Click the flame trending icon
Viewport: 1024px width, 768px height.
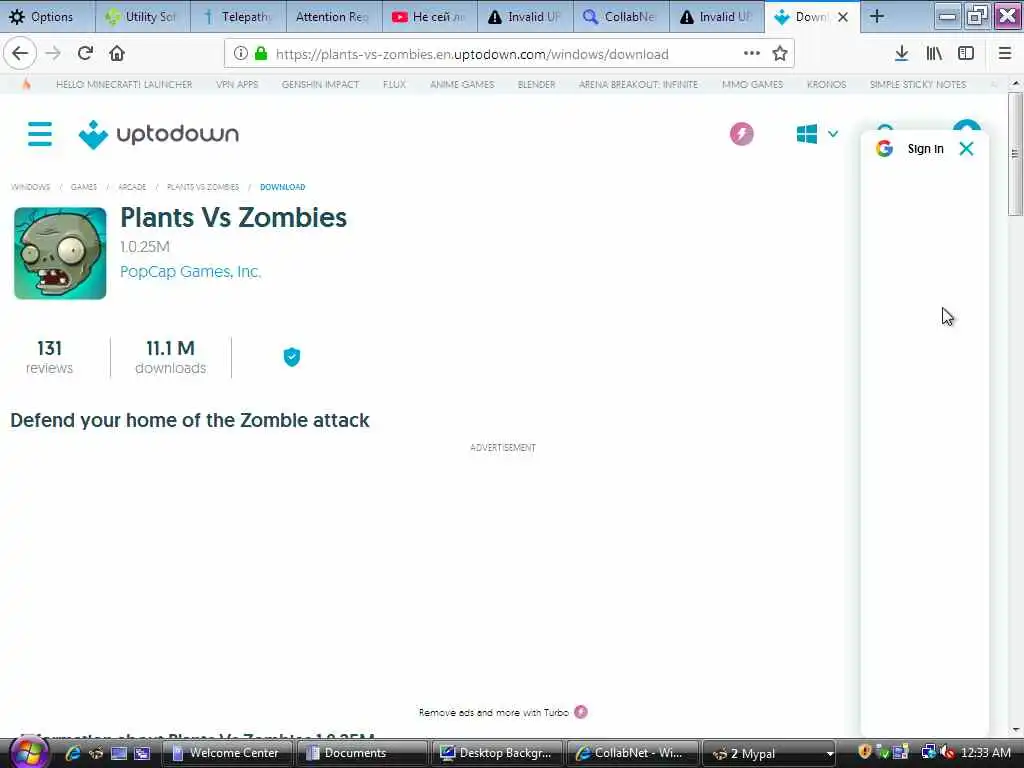coord(26,84)
